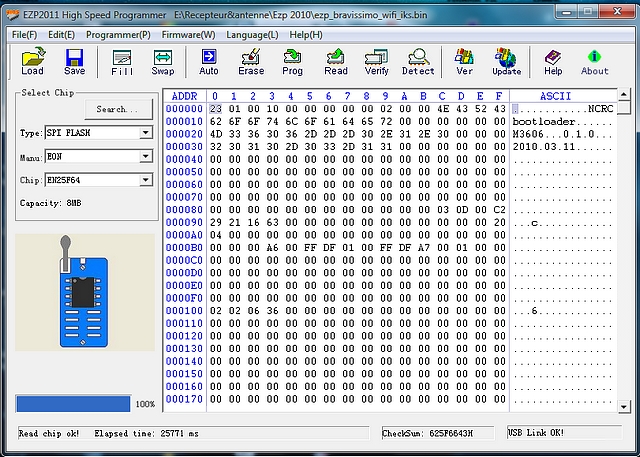640x457 pixels.
Task: Open the Firmware(W) menu
Action: pos(189,35)
